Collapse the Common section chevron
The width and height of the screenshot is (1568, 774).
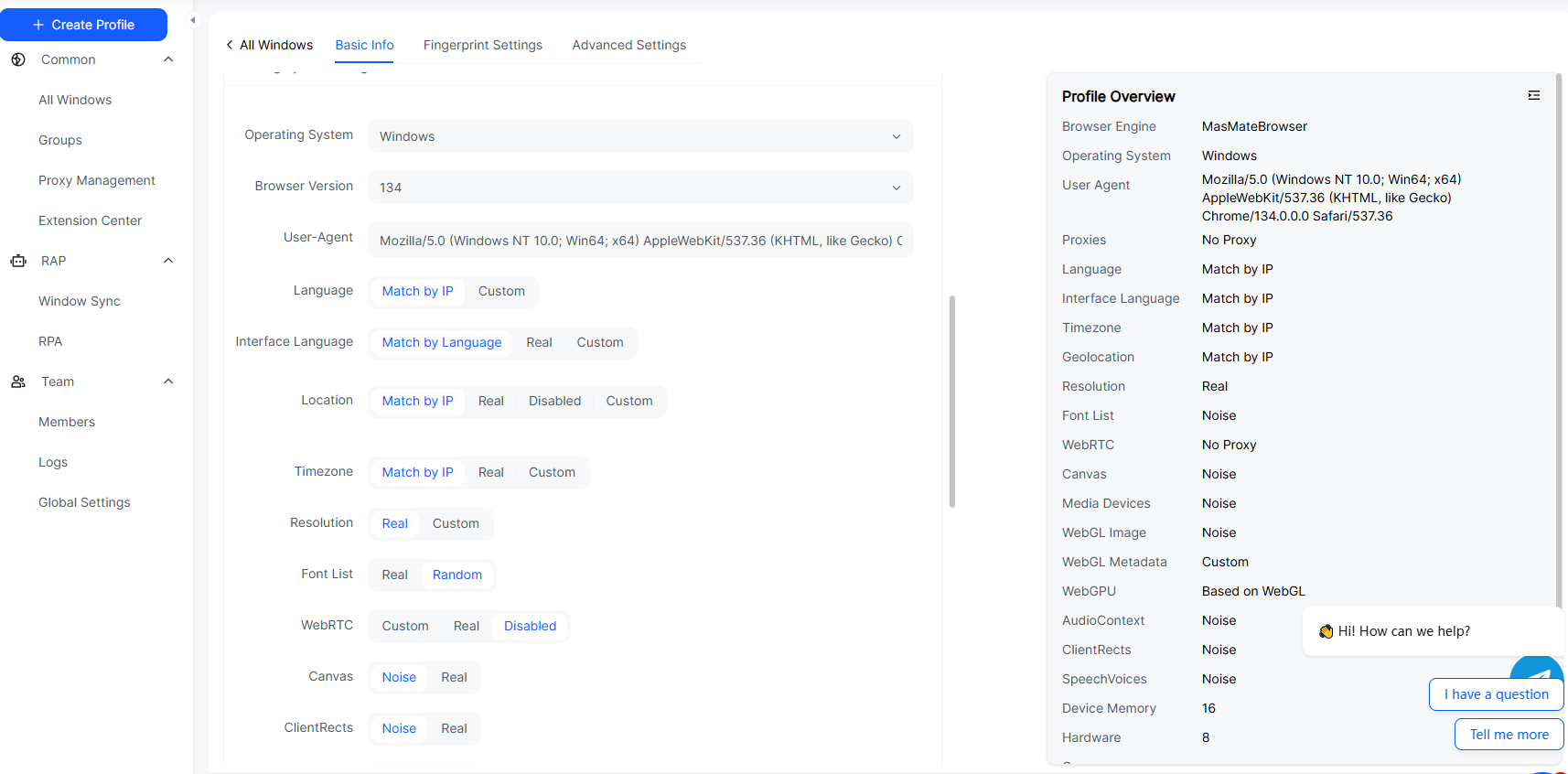click(x=168, y=59)
